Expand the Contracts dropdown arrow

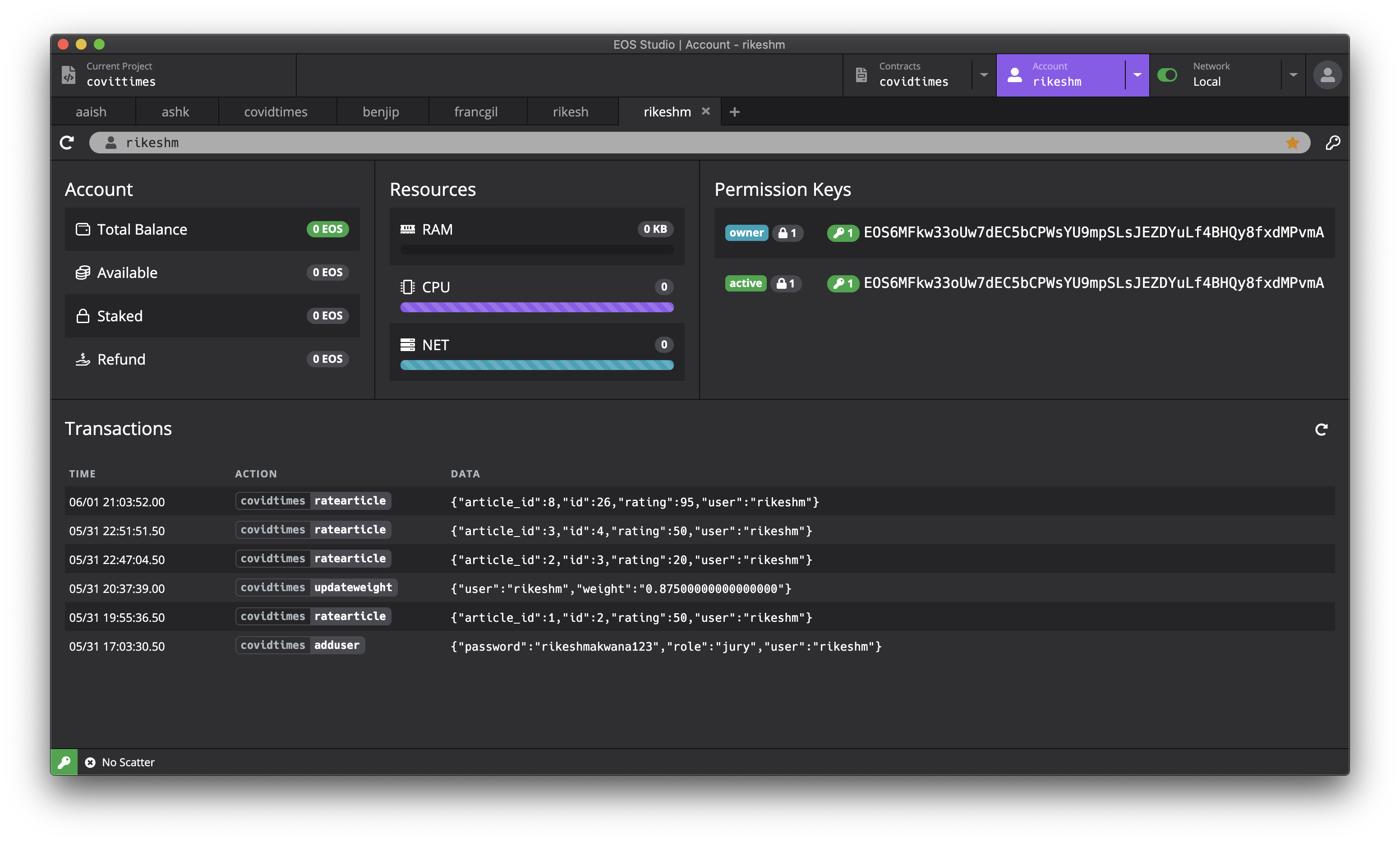tap(984, 75)
